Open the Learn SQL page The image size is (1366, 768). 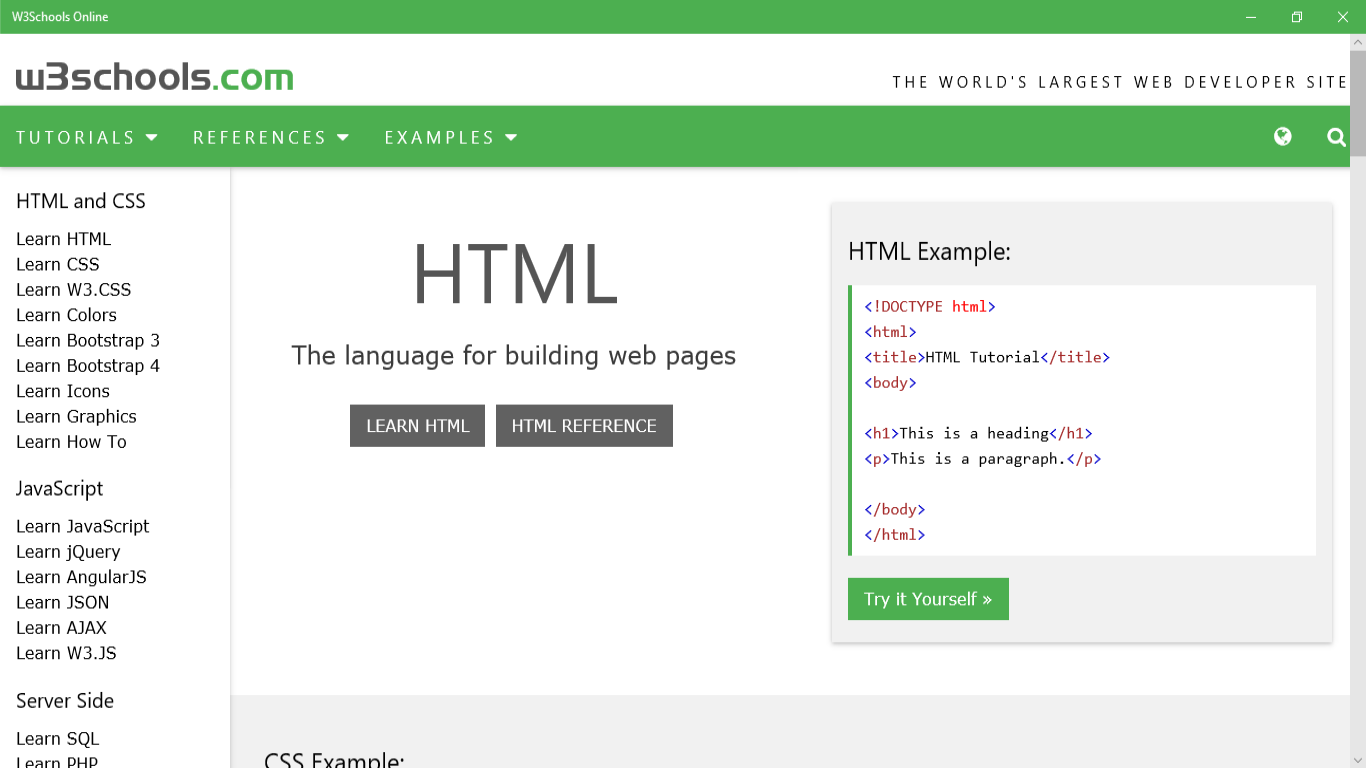click(x=57, y=738)
